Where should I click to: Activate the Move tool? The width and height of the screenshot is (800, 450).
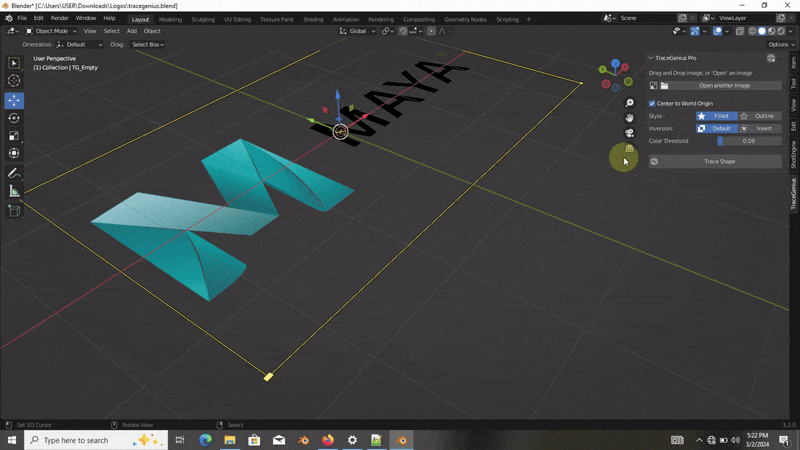pos(14,101)
